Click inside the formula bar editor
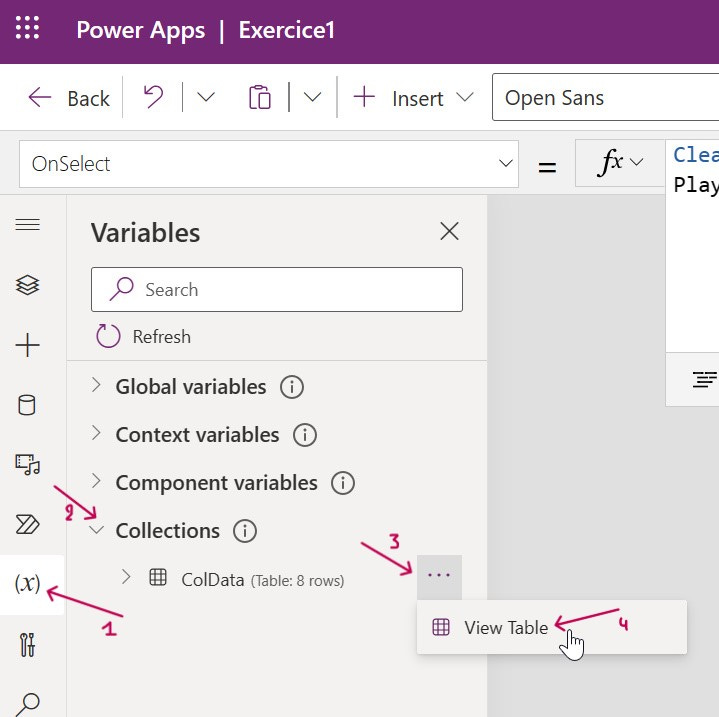Viewport: 719px width, 717px height. 692,248
